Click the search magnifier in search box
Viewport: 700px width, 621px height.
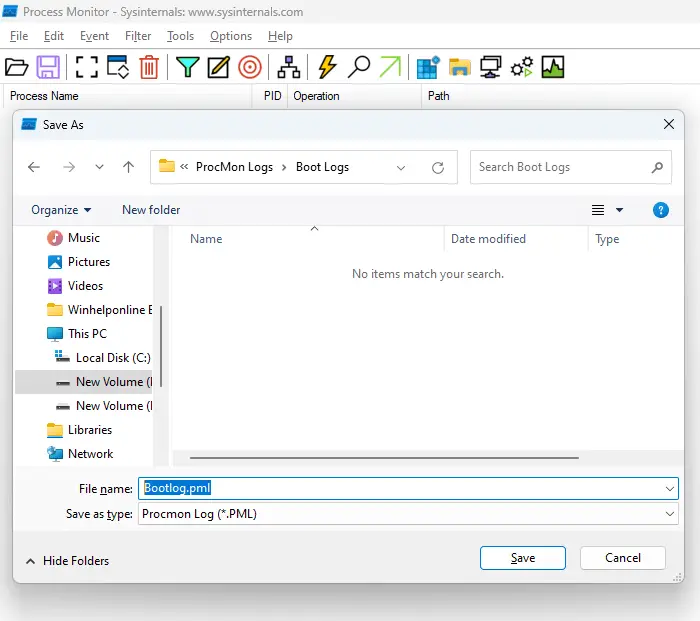tap(657, 167)
